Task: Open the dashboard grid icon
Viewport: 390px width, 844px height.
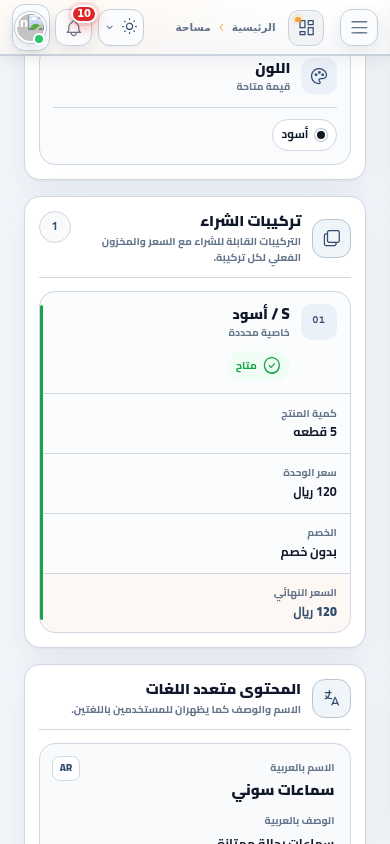Action: pos(306,27)
